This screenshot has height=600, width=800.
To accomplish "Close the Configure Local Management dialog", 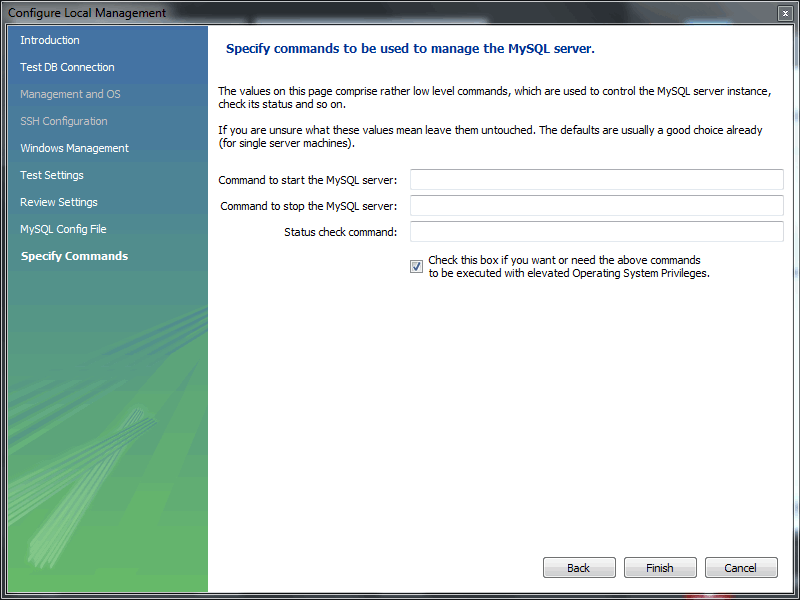I will click(x=785, y=13).
